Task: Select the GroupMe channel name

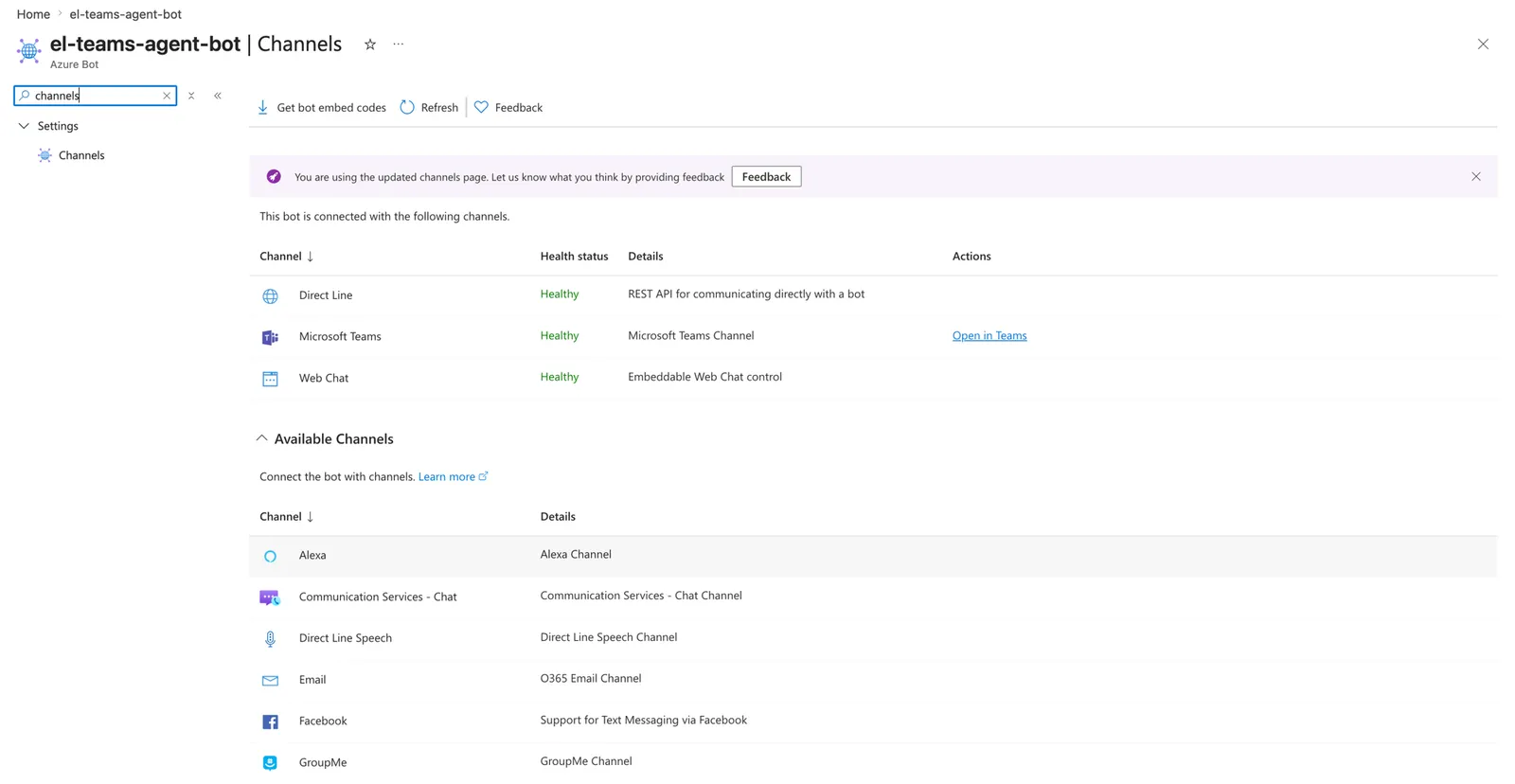Action: 323,763
